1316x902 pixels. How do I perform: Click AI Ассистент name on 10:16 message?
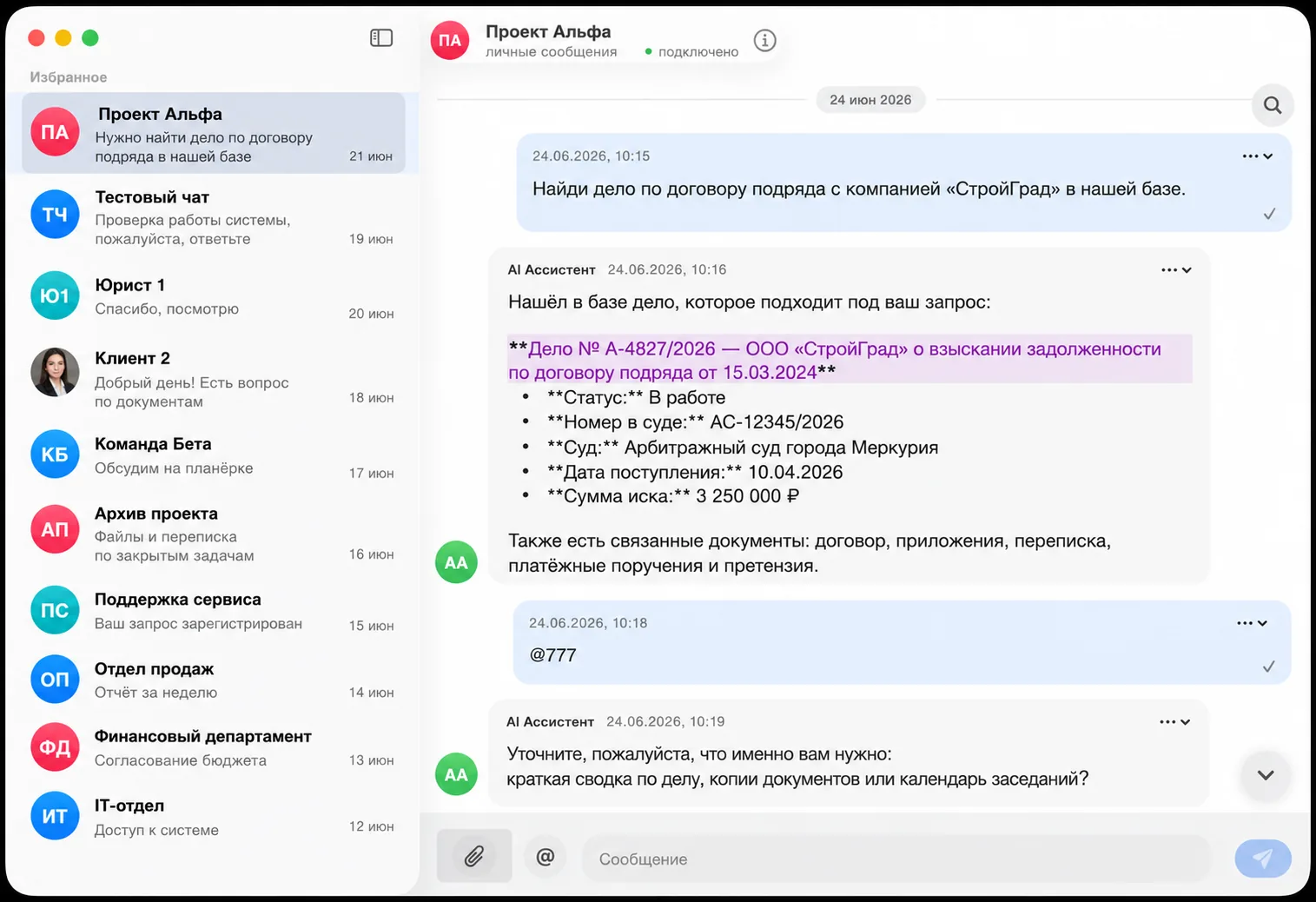click(x=552, y=270)
